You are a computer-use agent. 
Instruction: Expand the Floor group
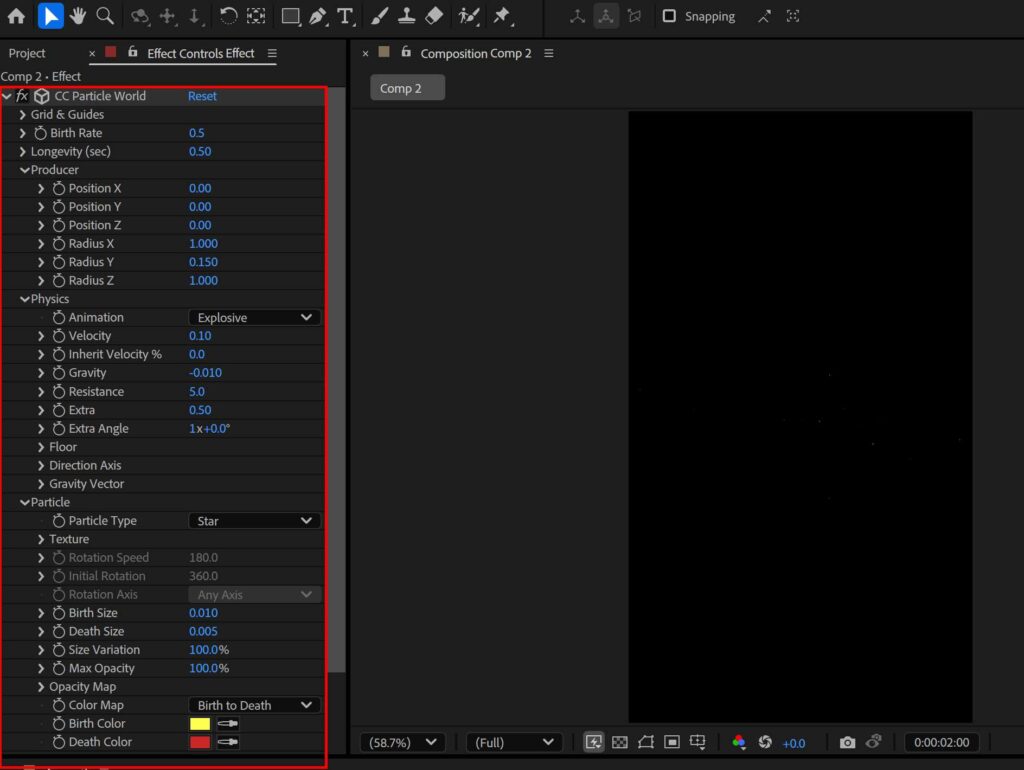click(41, 447)
